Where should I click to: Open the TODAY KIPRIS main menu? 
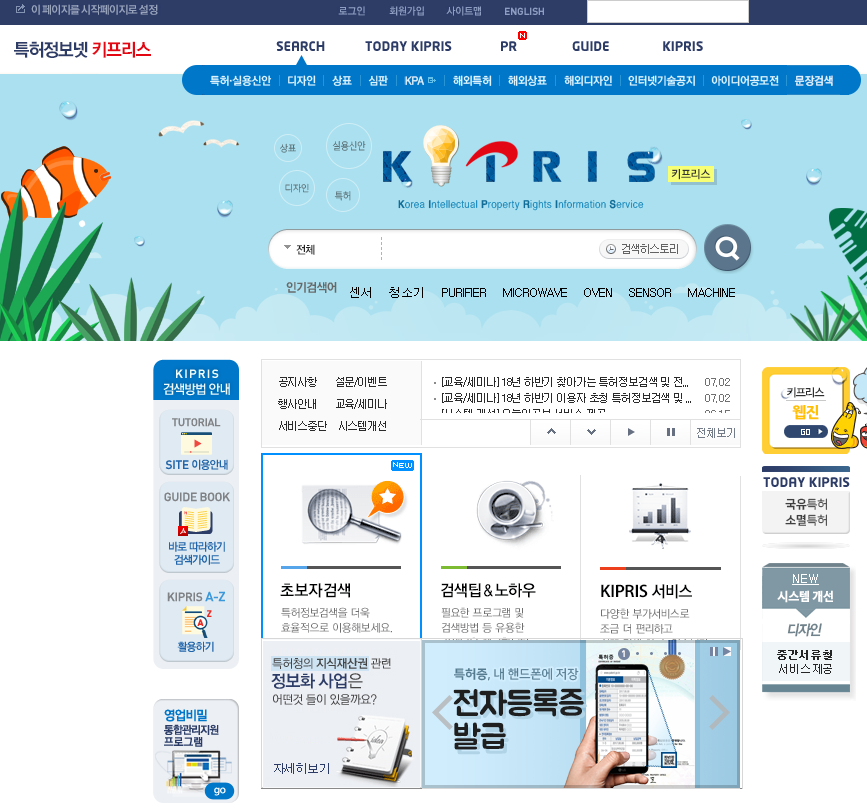pos(408,46)
